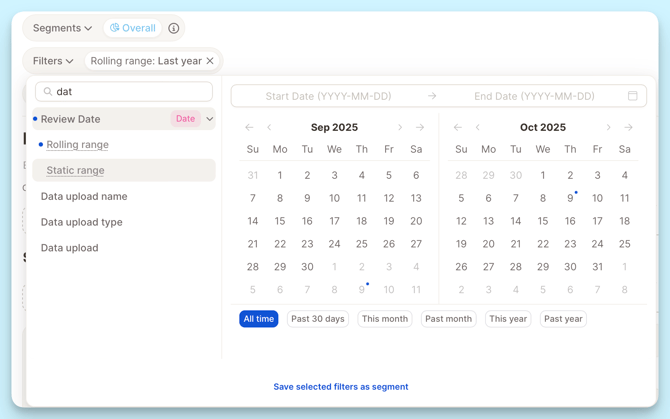Select the Overall segment chip

133,28
